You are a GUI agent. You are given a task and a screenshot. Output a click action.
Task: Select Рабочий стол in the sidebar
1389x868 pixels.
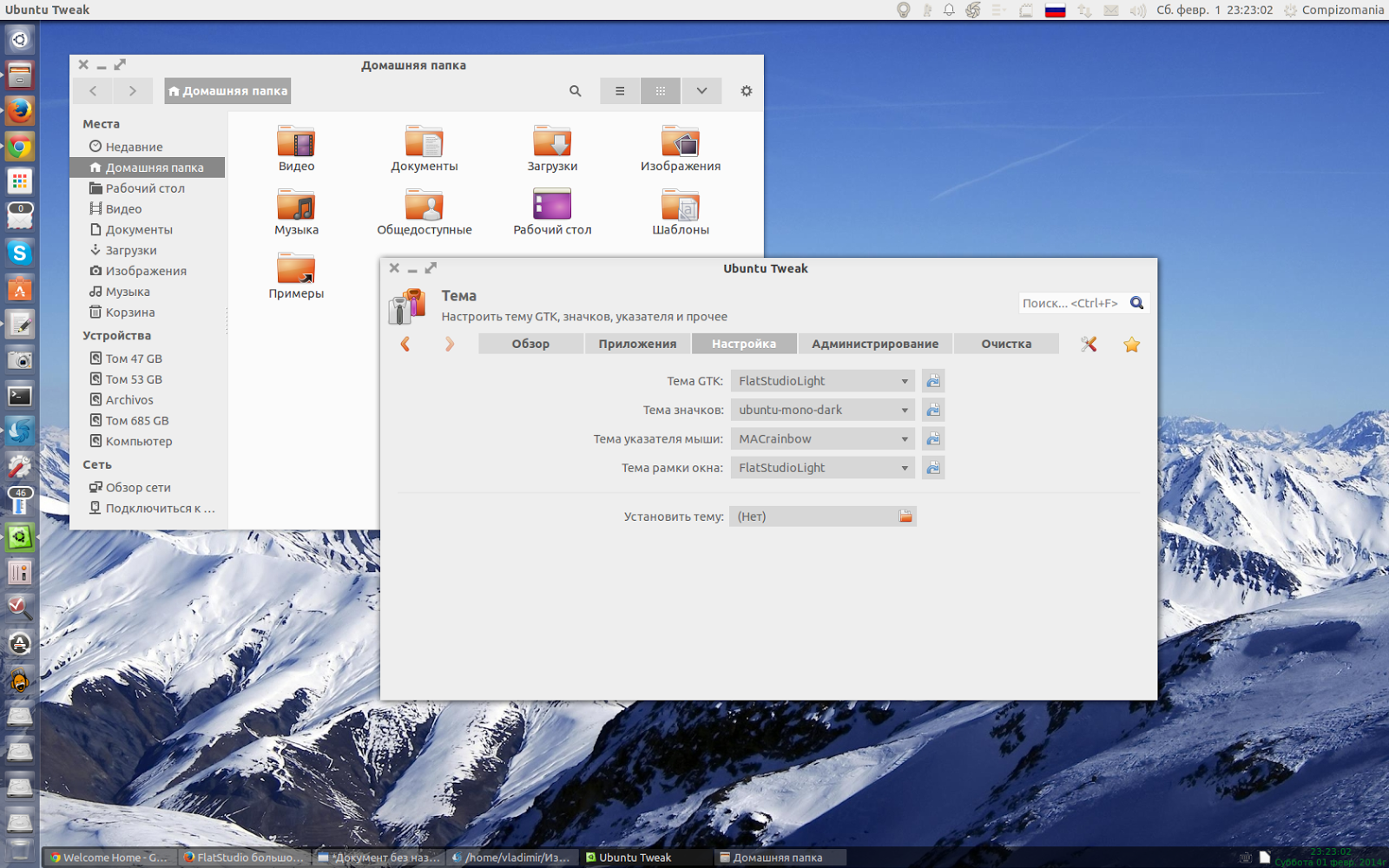[148, 188]
